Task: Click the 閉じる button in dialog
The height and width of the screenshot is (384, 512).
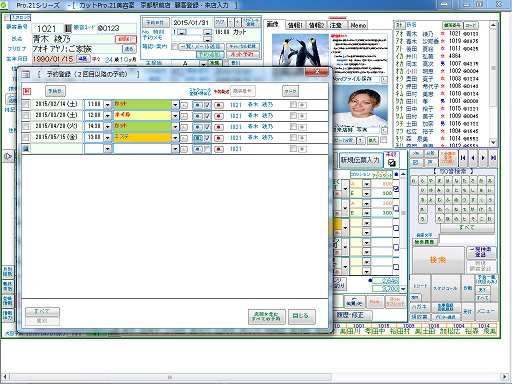Action: click(301, 316)
